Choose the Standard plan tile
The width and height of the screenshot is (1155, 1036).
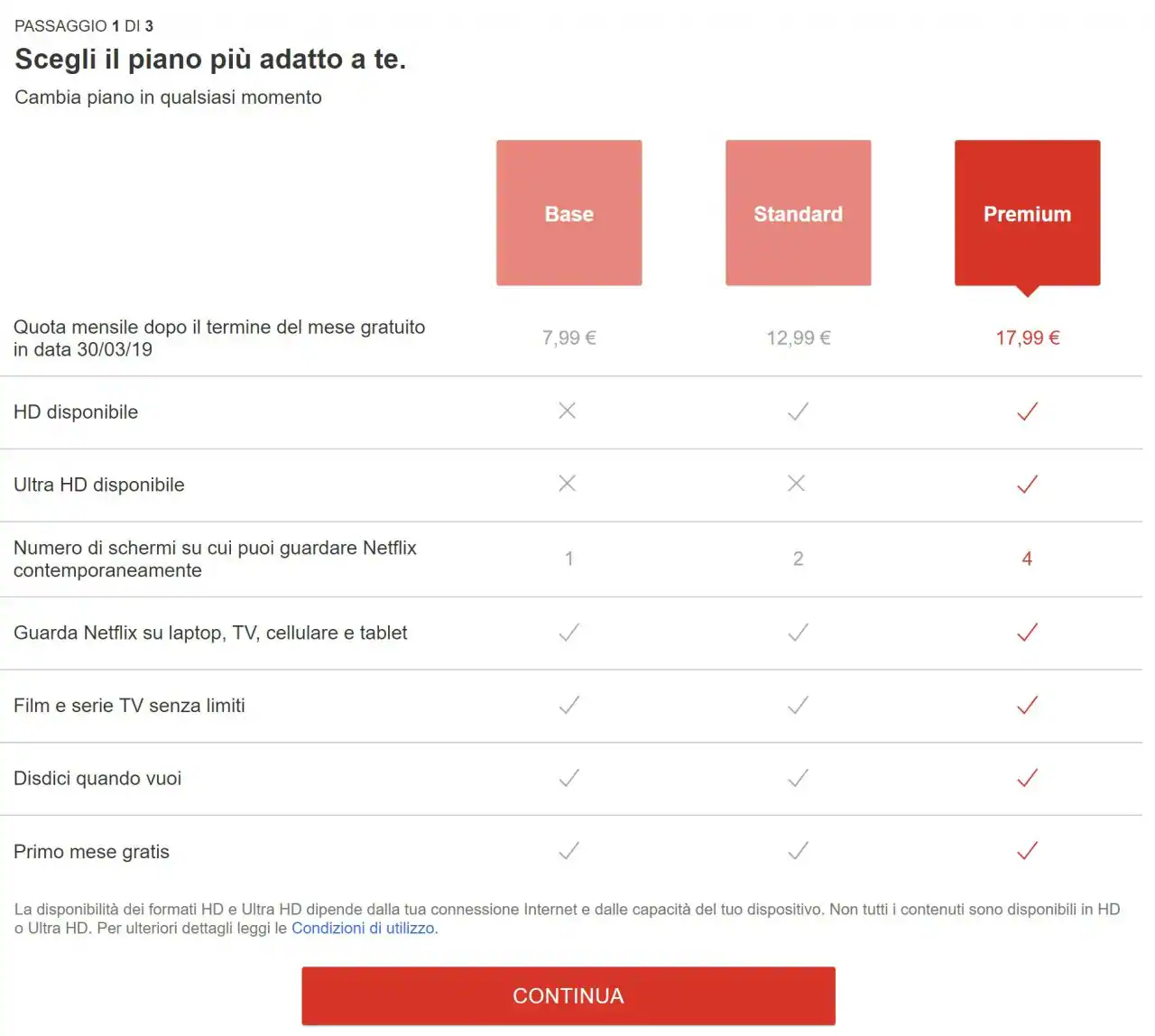click(798, 213)
